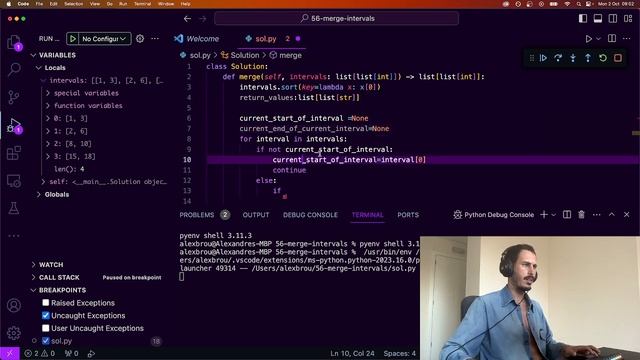Toggle Raised Exceptions breakpoint checkbox

tap(46, 303)
